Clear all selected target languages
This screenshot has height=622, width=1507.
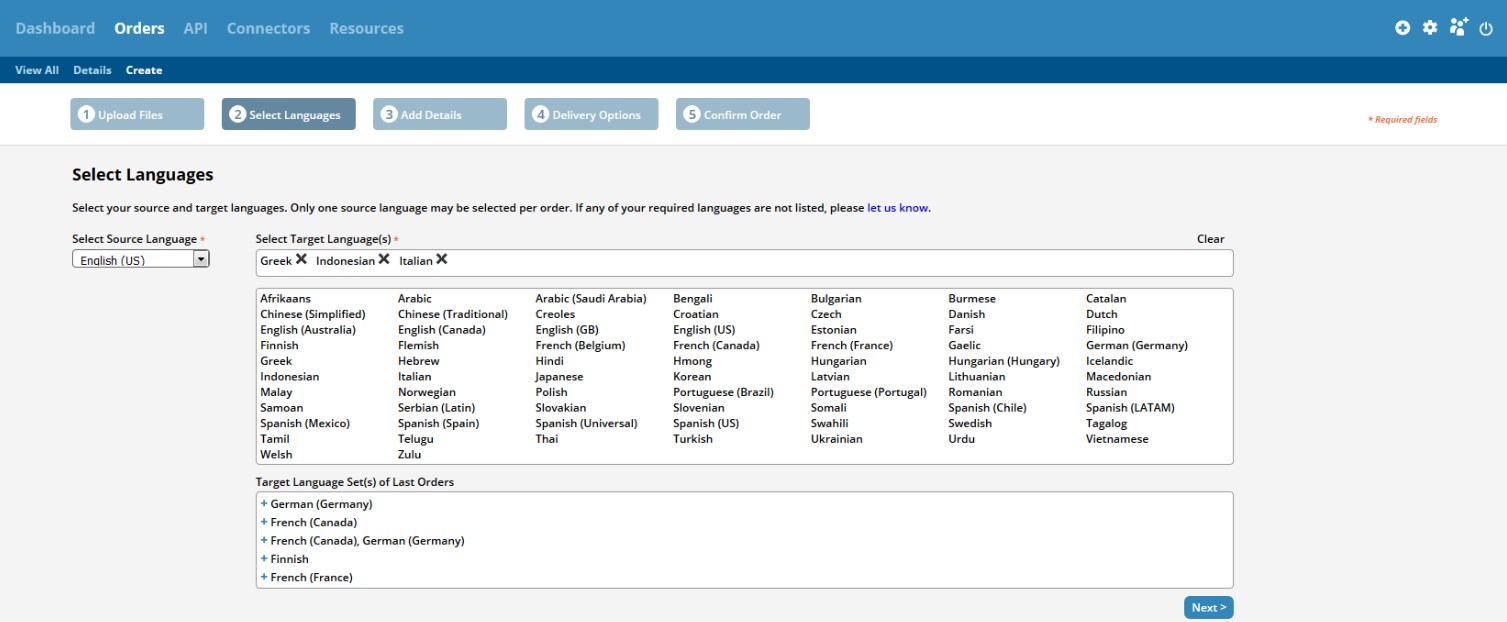[1210, 239]
